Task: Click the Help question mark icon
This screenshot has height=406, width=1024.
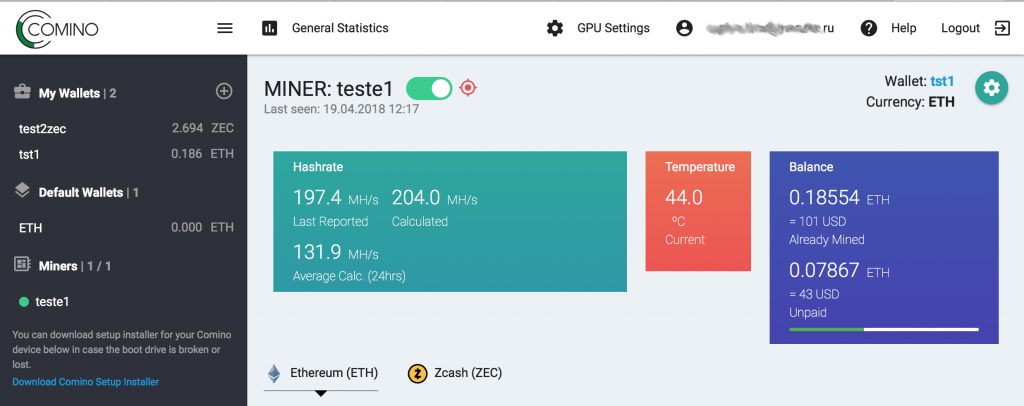Action: [x=869, y=28]
